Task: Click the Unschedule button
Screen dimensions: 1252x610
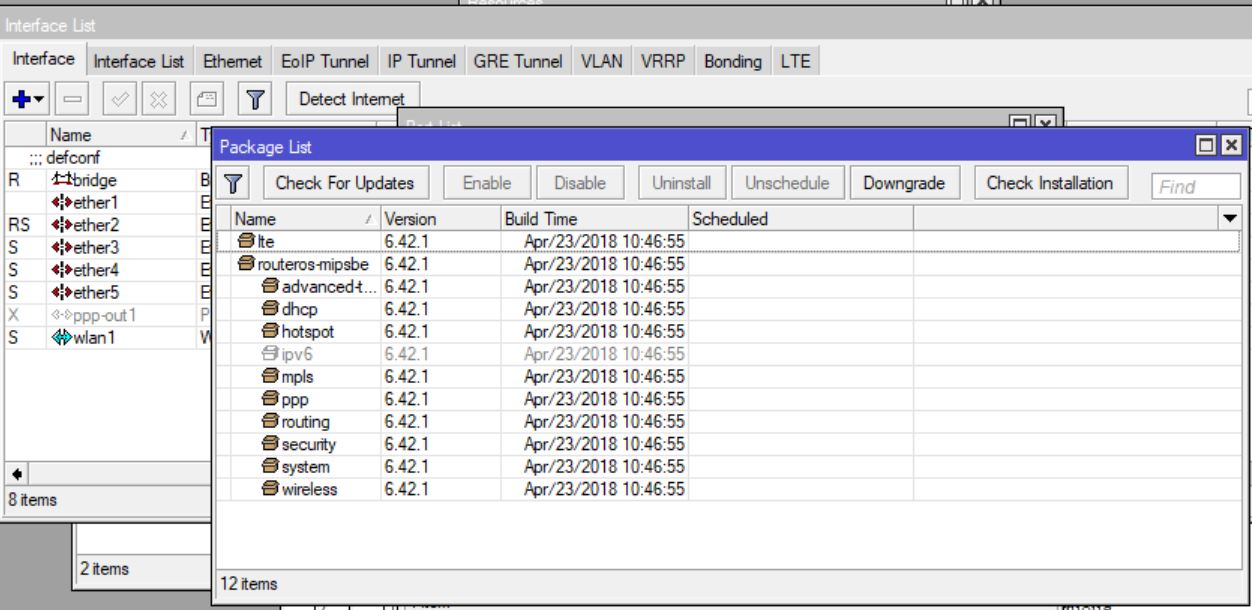Action: point(787,183)
